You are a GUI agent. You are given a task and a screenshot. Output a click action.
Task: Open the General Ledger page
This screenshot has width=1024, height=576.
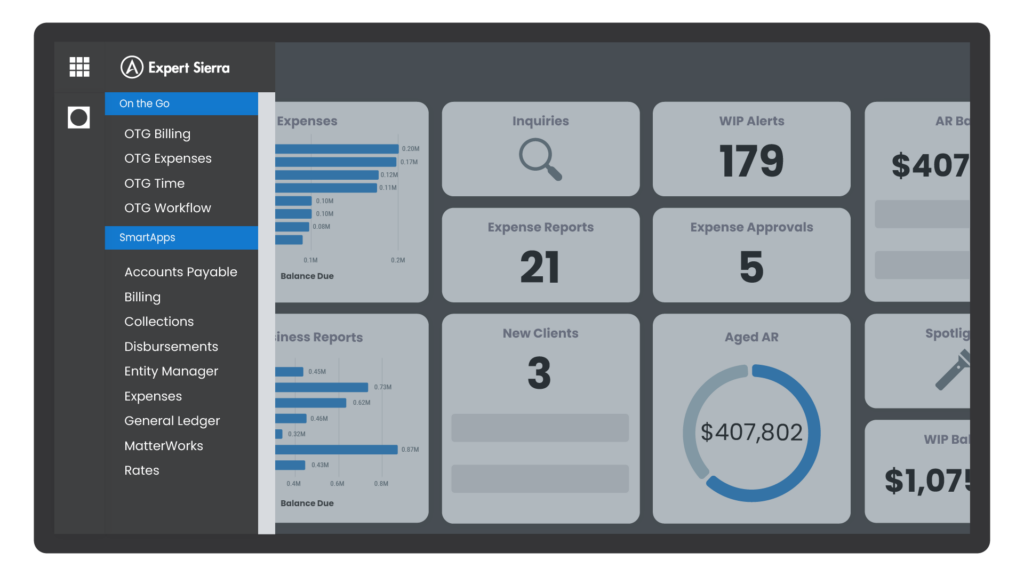tap(171, 420)
